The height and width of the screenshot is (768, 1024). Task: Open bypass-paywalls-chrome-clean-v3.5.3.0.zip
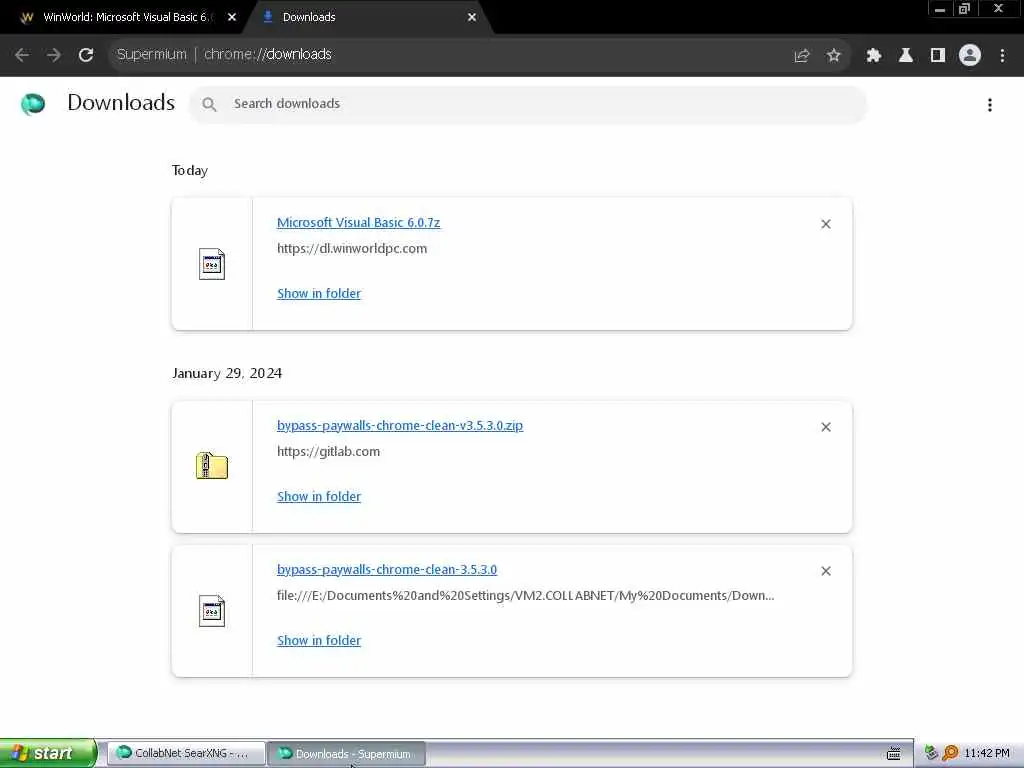(x=400, y=426)
